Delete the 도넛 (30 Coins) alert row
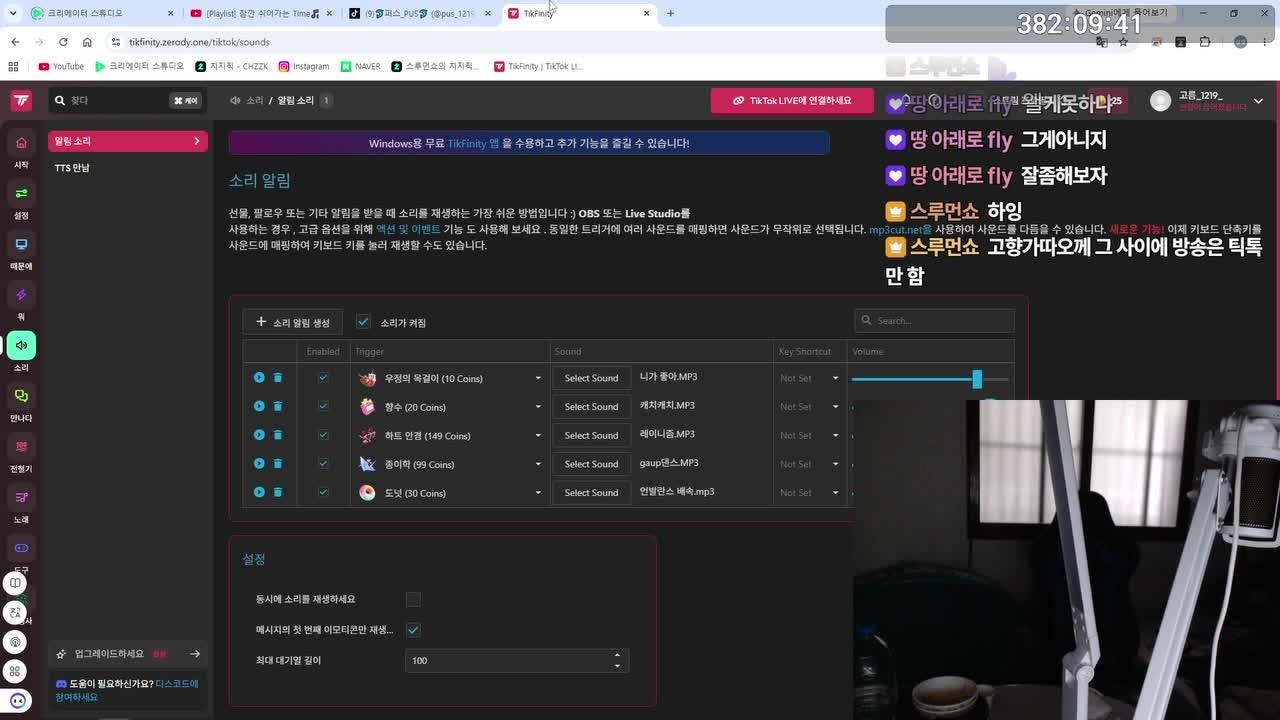Image resolution: width=1280 pixels, height=720 pixels. pos(278,492)
